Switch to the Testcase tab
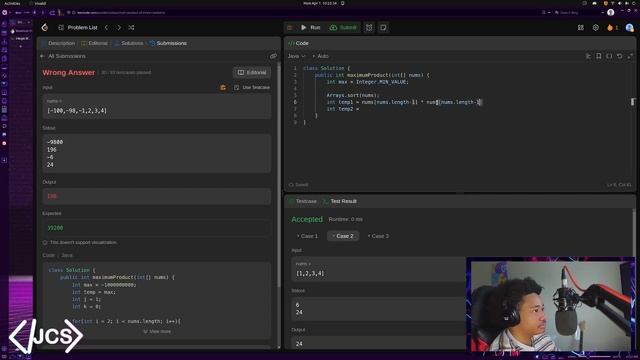The width and height of the screenshot is (640, 360). [302, 201]
